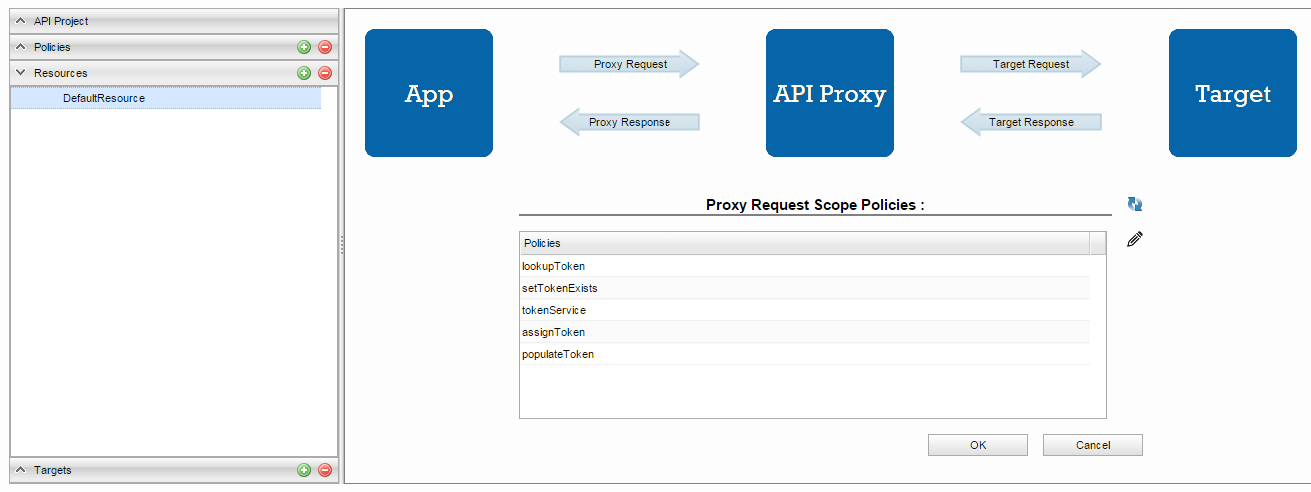This screenshot has width=1311, height=492.
Task: Select the Target Response flow arrow
Action: (1031, 122)
